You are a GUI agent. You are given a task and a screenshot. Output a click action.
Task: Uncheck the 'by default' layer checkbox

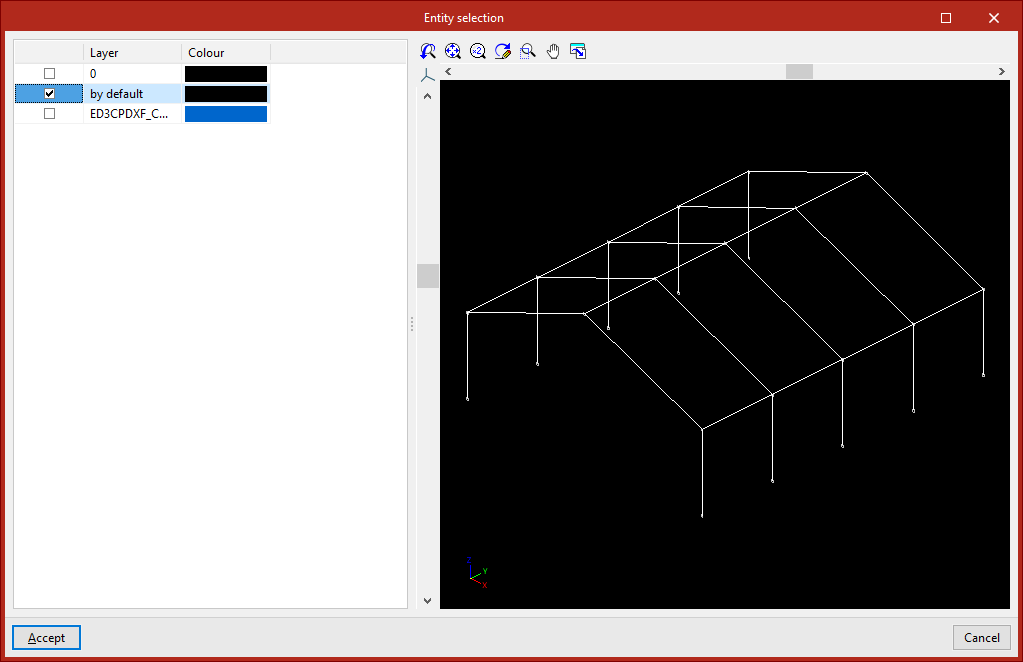50,94
